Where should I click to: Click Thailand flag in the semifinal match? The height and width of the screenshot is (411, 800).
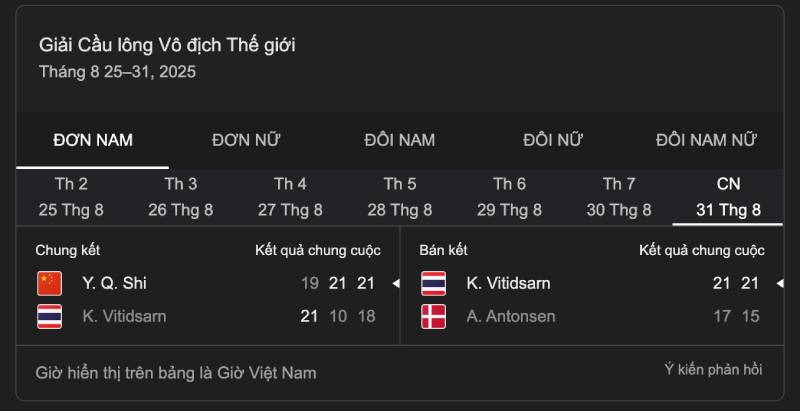[x=433, y=283]
